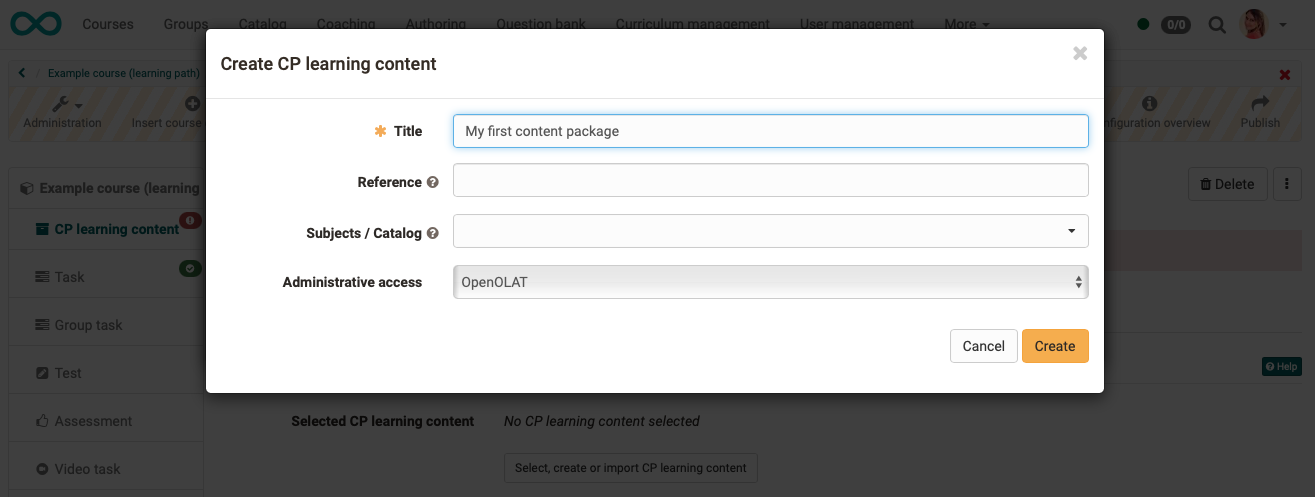
Task: Click the Cancel button
Action: [x=983, y=346]
